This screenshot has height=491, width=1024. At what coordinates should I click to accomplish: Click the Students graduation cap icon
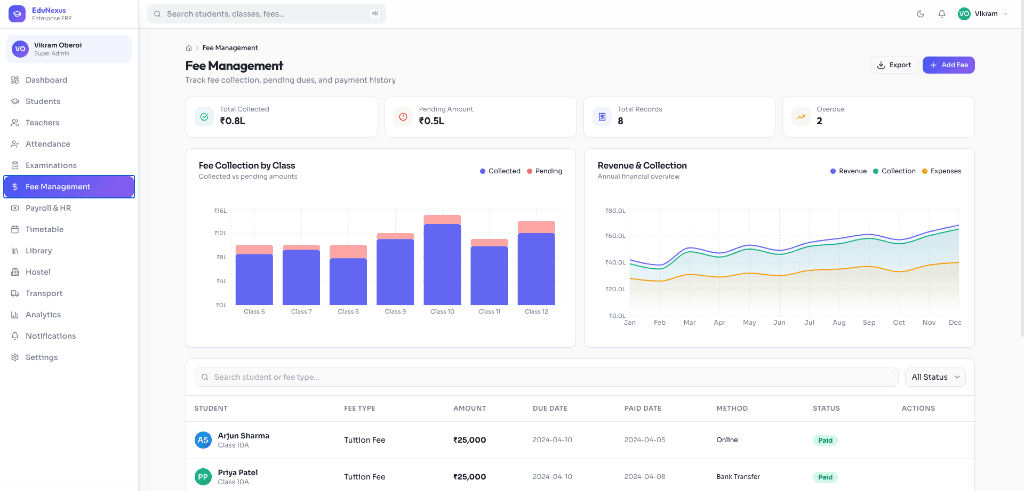(15, 101)
